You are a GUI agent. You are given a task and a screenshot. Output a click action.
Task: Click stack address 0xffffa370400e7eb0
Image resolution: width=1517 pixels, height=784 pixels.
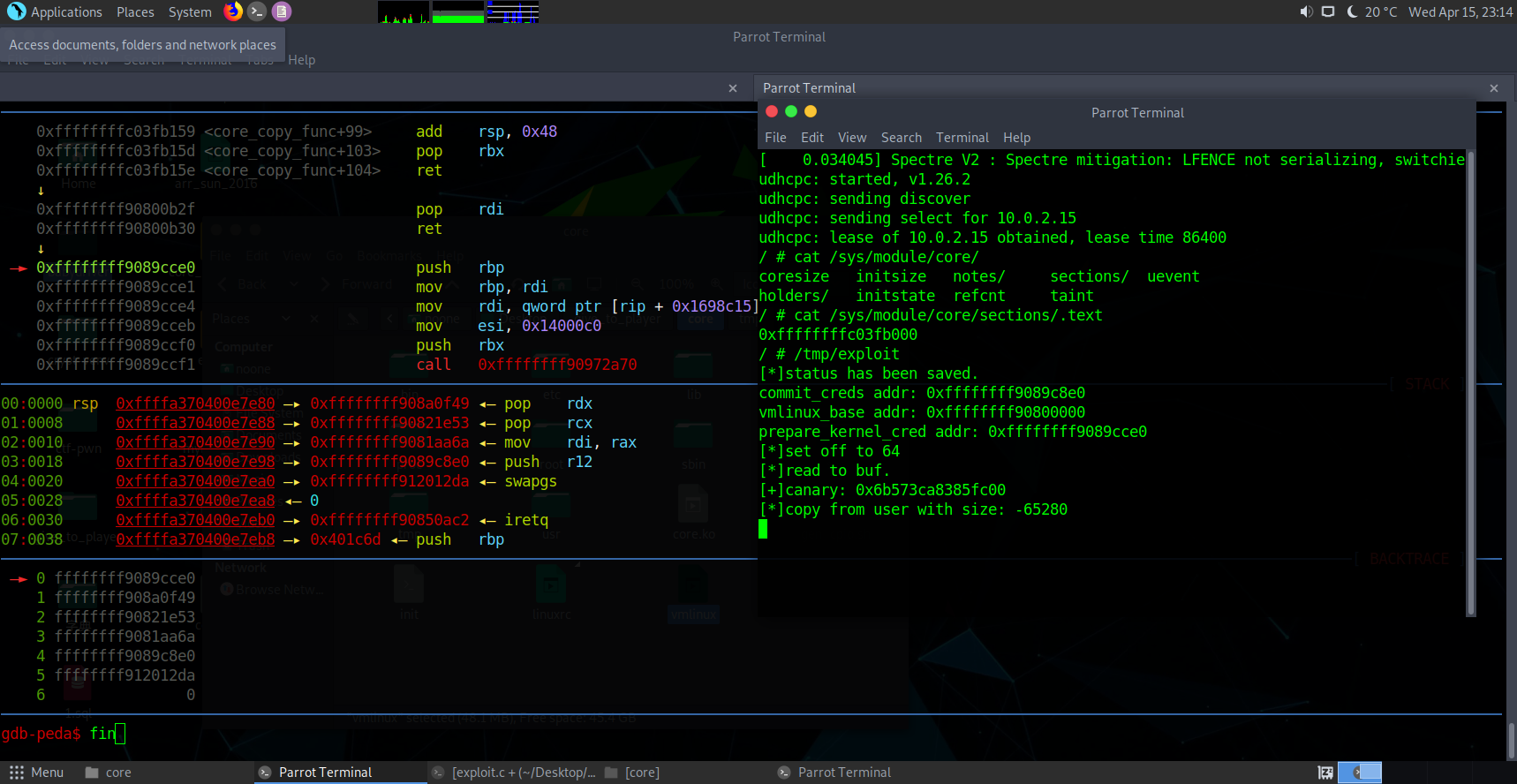tap(195, 520)
